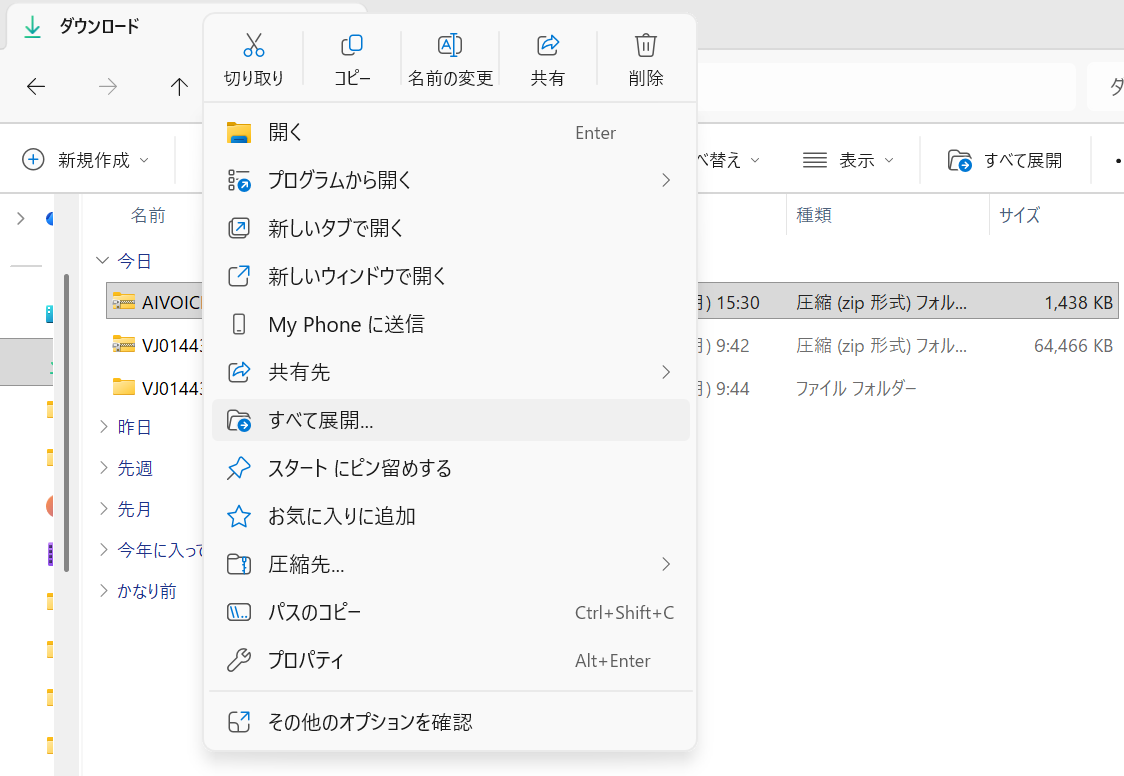The image size is (1124, 776).
Task: Open the '表示' view dropdown
Action: pos(848,160)
